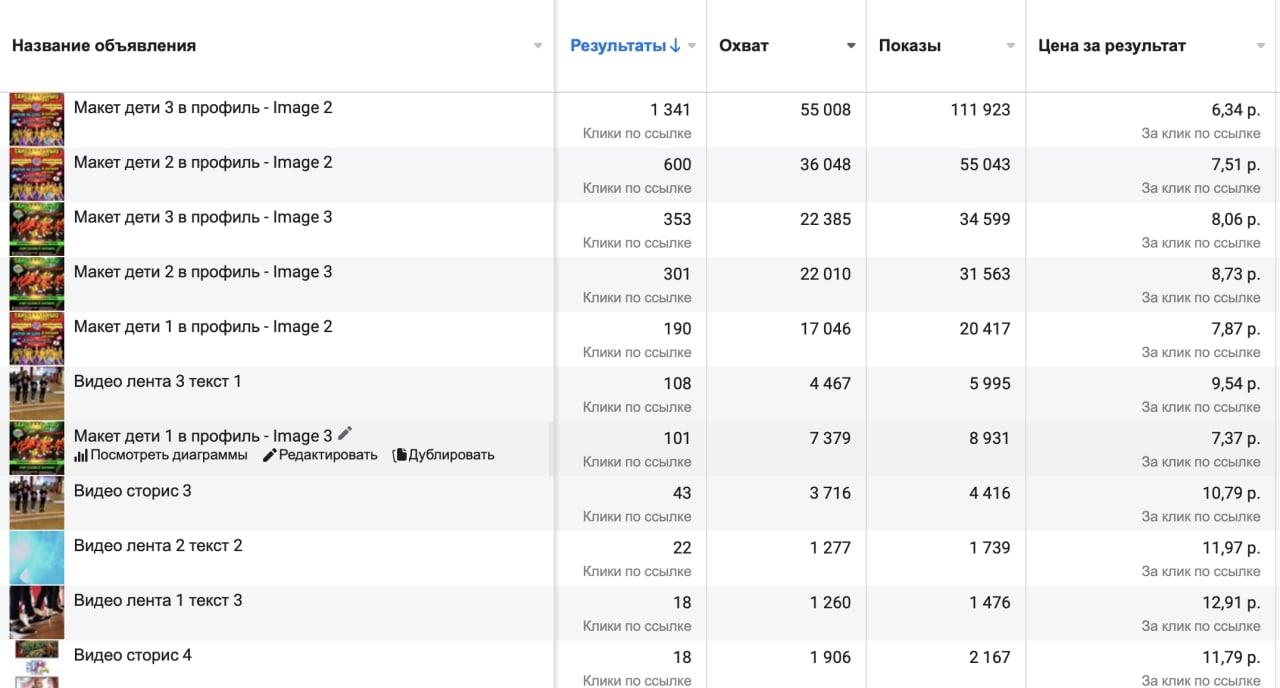This screenshot has width=1280, height=688.
Task: Open the Цена за результат column dropdown
Action: click(1261, 46)
